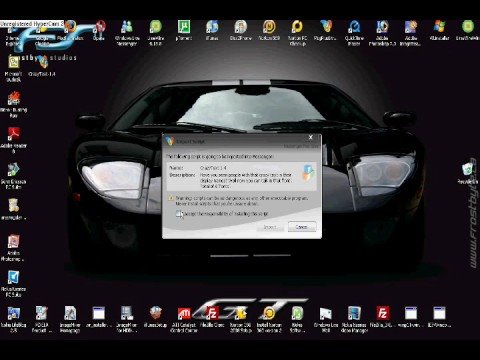
Task: Select the Norton 360 2008 Setup icon
Action: (241, 319)
